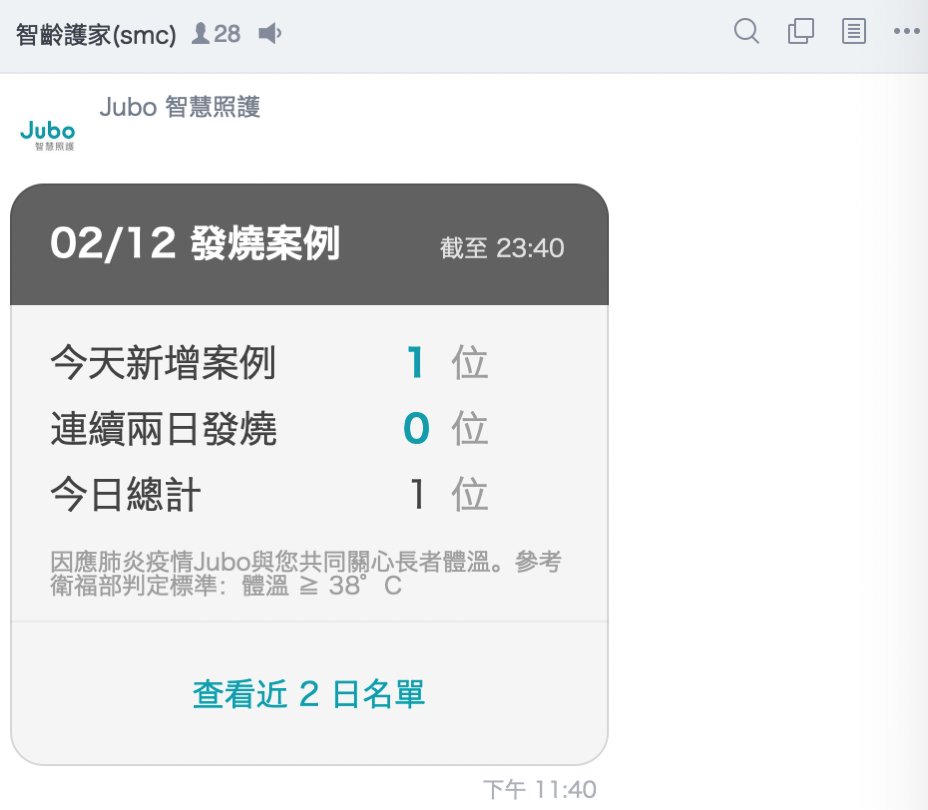Screen dimensions: 928x810
Task: Click the teal 0 consecutive fever count
Action: pyautogui.click(x=416, y=428)
